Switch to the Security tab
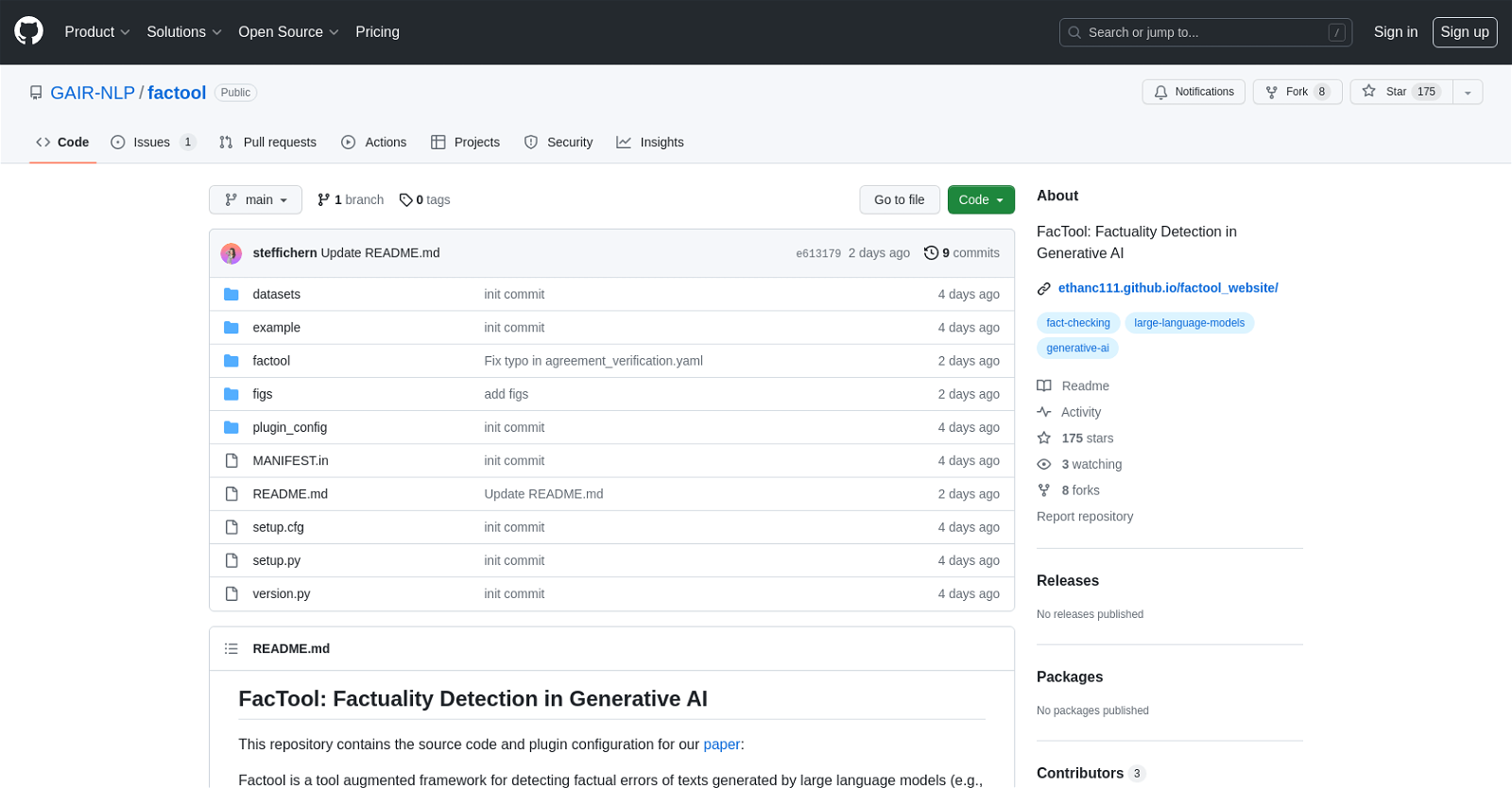Image resolution: width=1512 pixels, height=788 pixels. click(x=558, y=142)
